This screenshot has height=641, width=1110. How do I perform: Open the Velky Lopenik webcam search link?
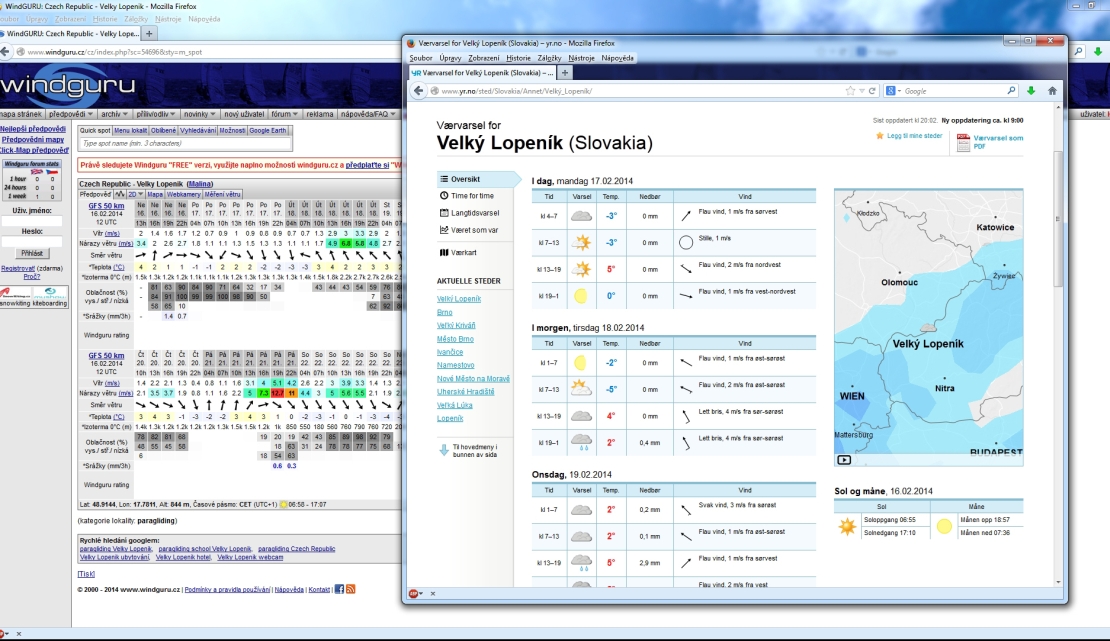(250, 557)
